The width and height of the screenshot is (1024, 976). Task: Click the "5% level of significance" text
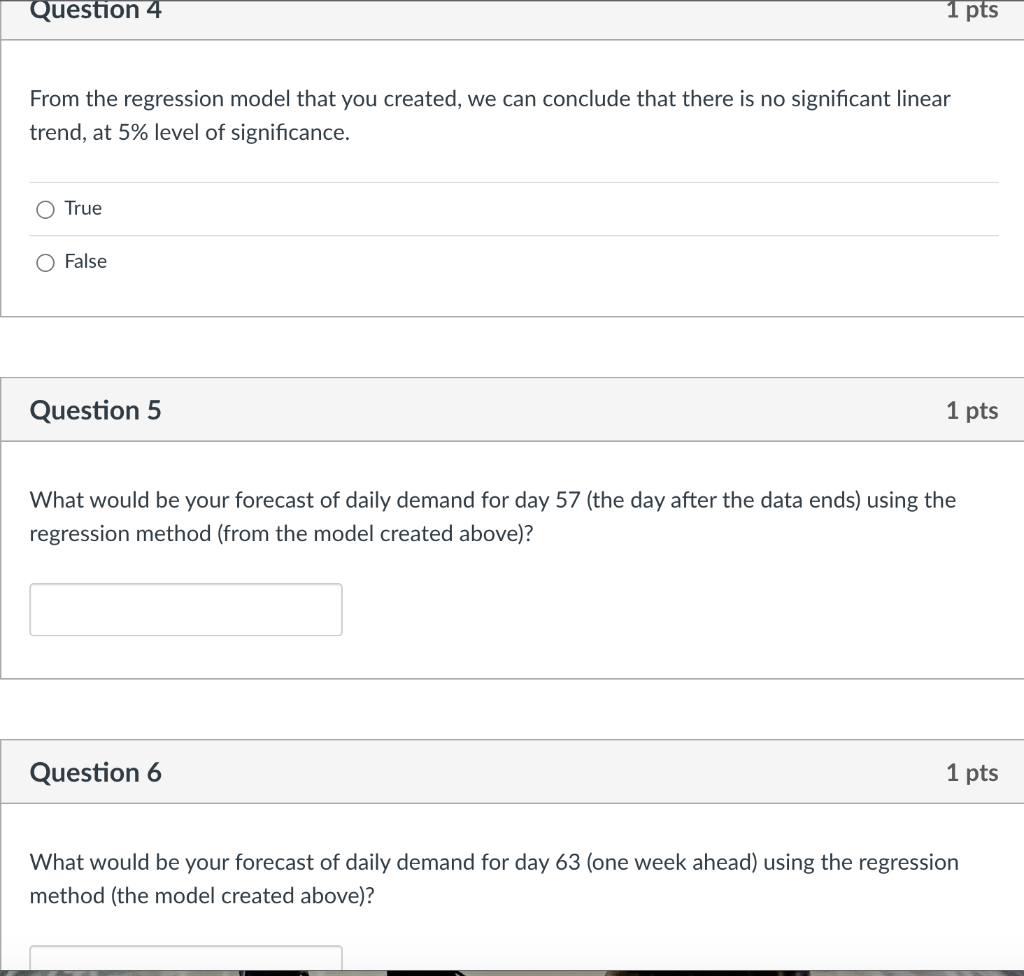point(234,133)
